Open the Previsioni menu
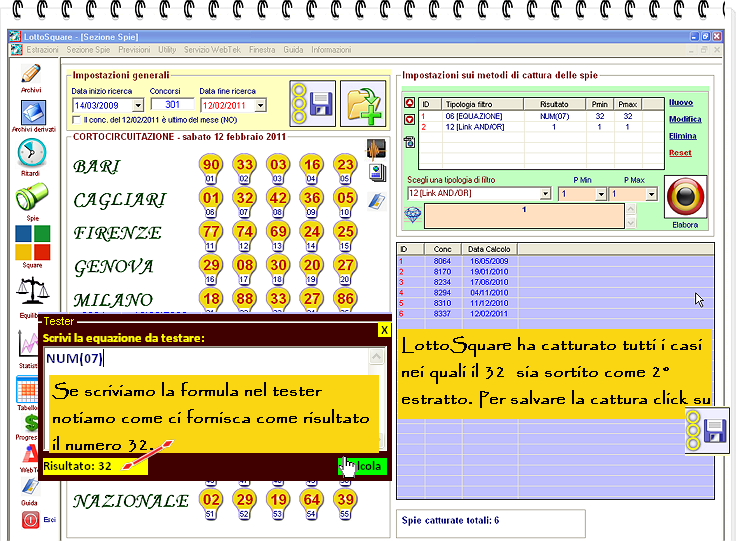This screenshot has width=736, height=541. click(x=134, y=50)
